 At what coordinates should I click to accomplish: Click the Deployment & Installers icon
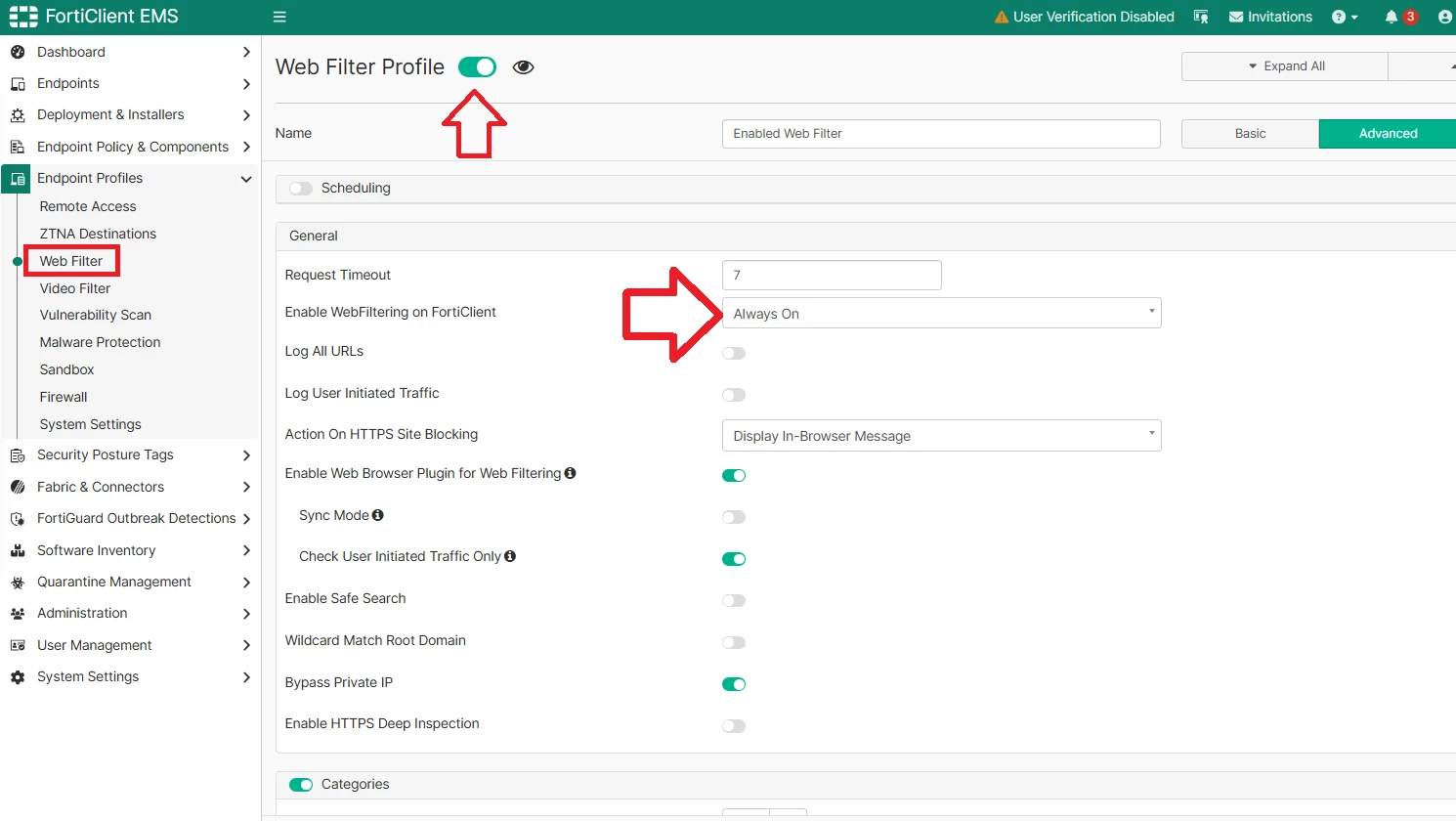click(x=18, y=114)
